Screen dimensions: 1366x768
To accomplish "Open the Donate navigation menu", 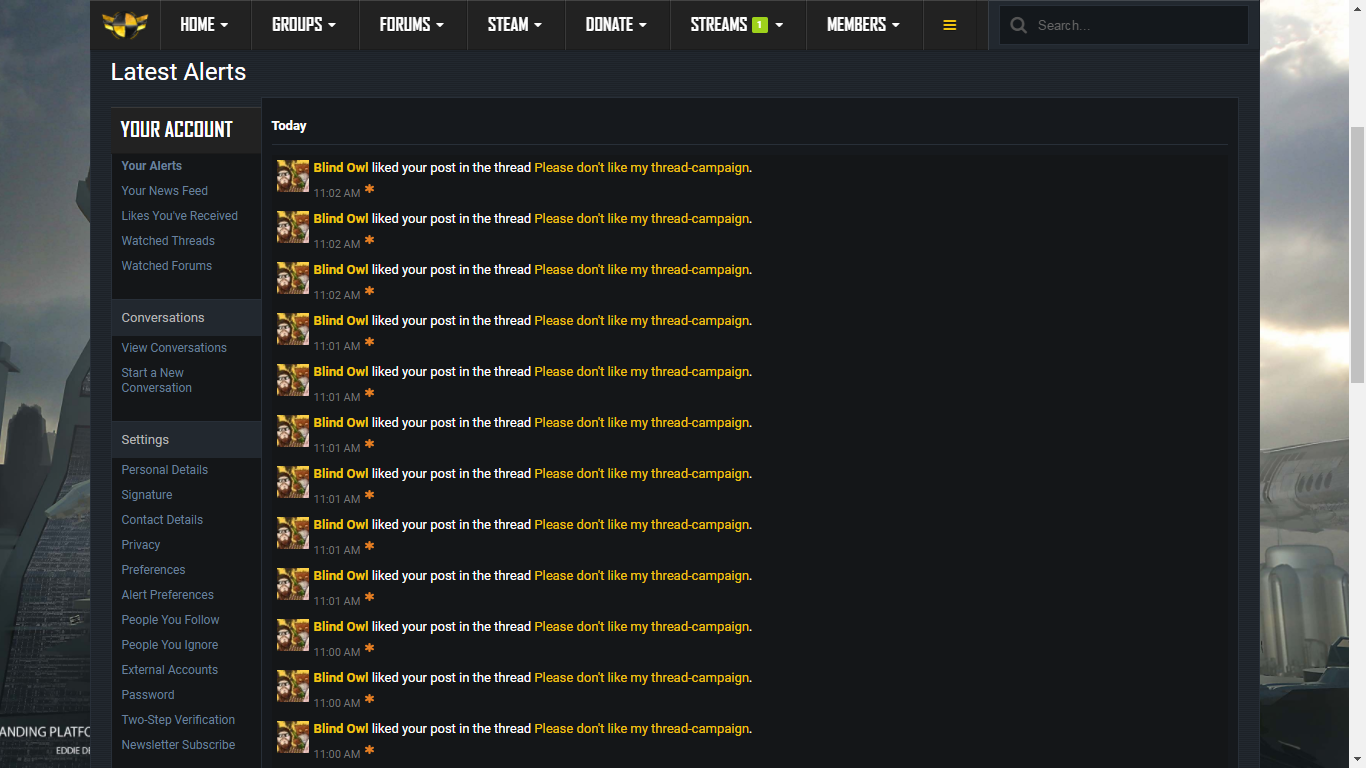I will pyautogui.click(x=616, y=25).
